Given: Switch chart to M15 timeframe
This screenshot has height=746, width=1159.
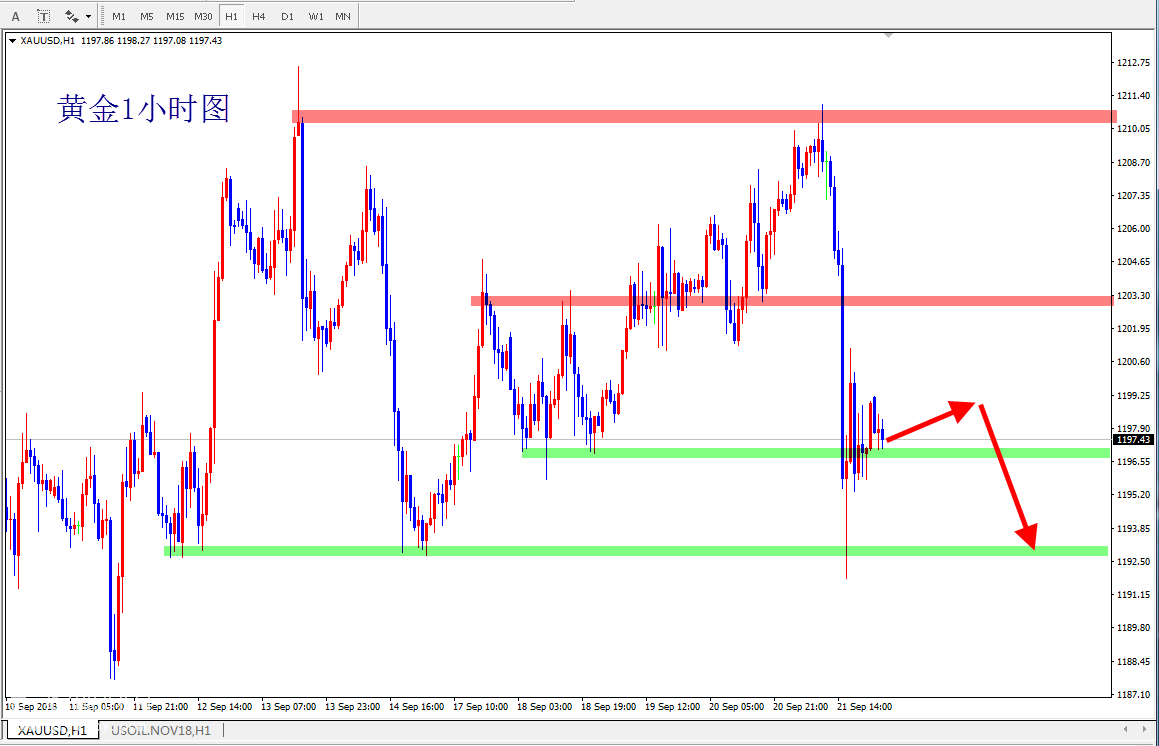Looking at the screenshot, I should (175, 16).
